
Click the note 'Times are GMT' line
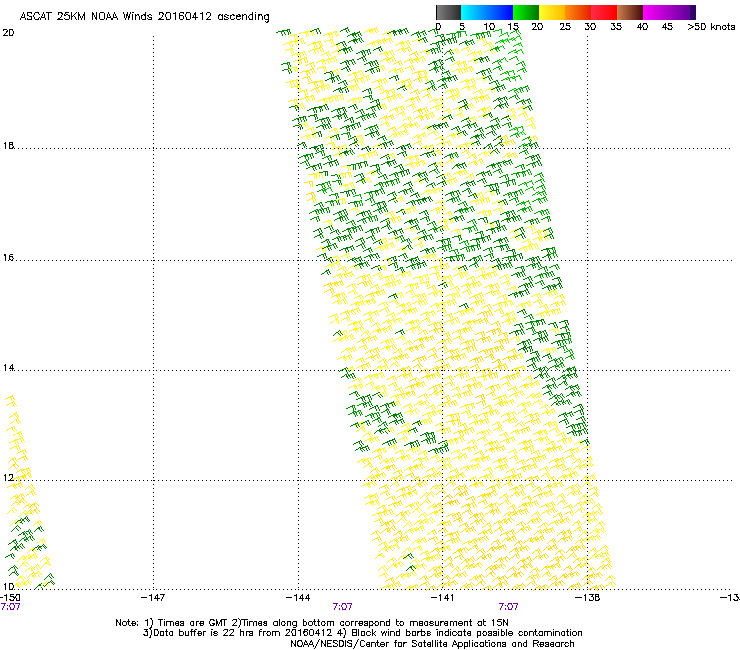312,623
